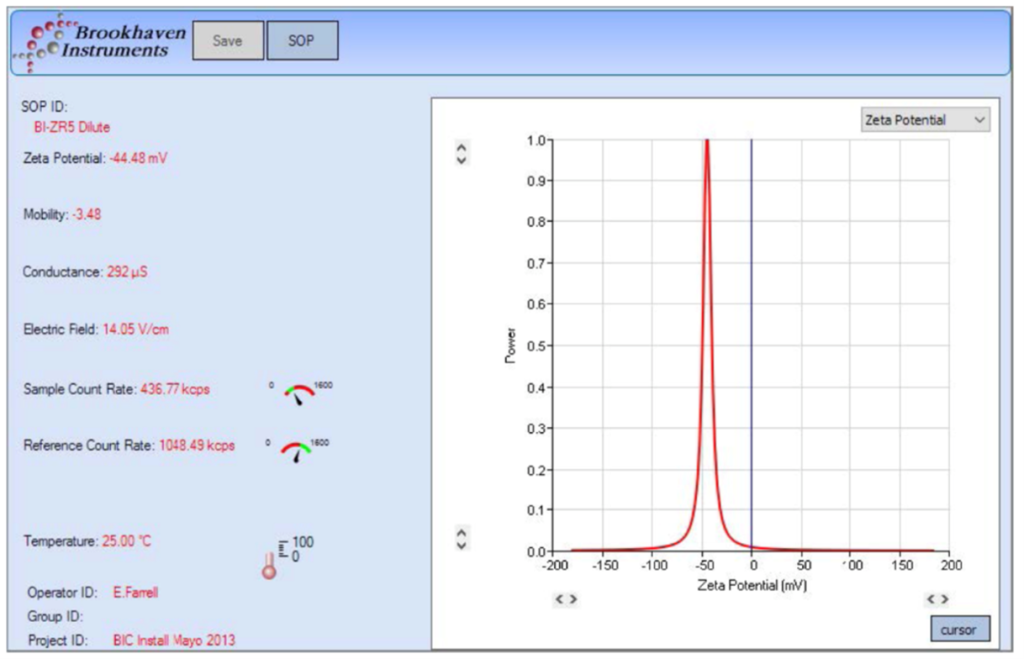Activate the cursor tool below the graph
This screenshot has height=659, width=1024.
click(959, 629)
